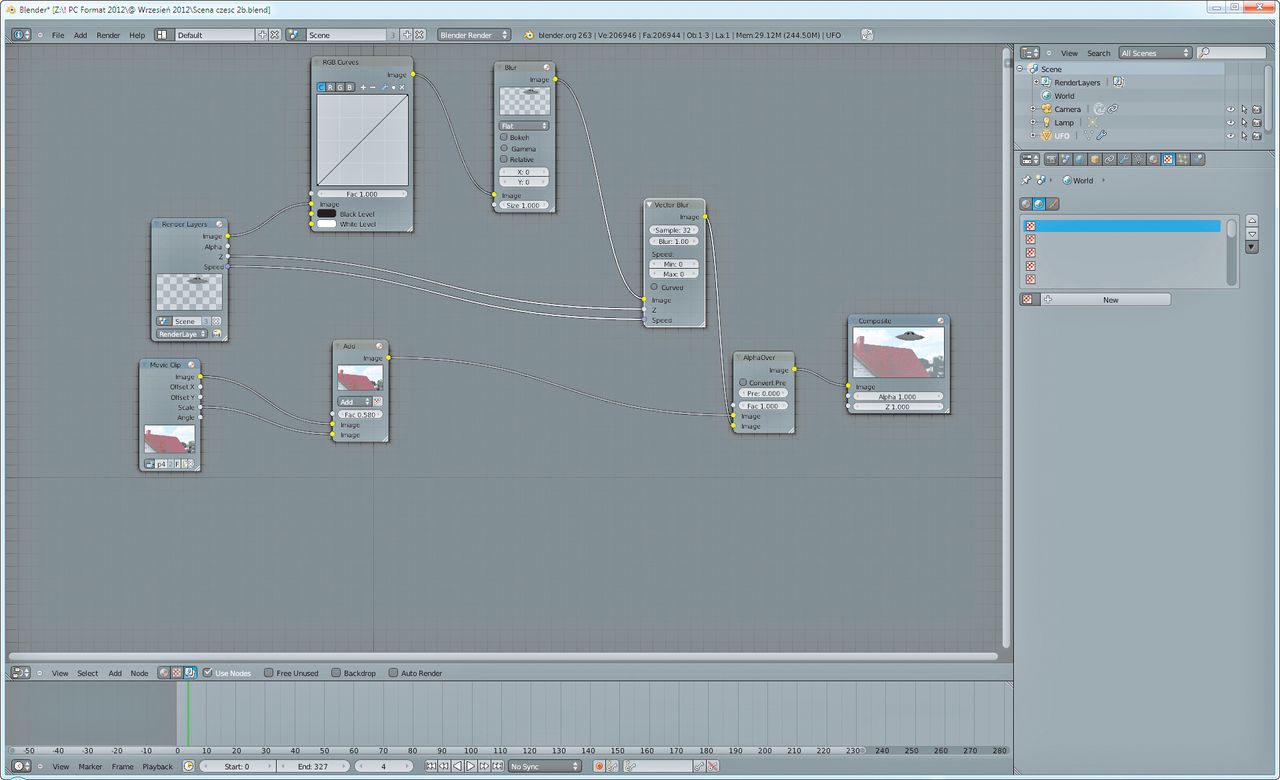The image size is (1280, 780).
Task: Open the Object Data properties tab
Action: pyautogui.click(x=1138, y=159)
